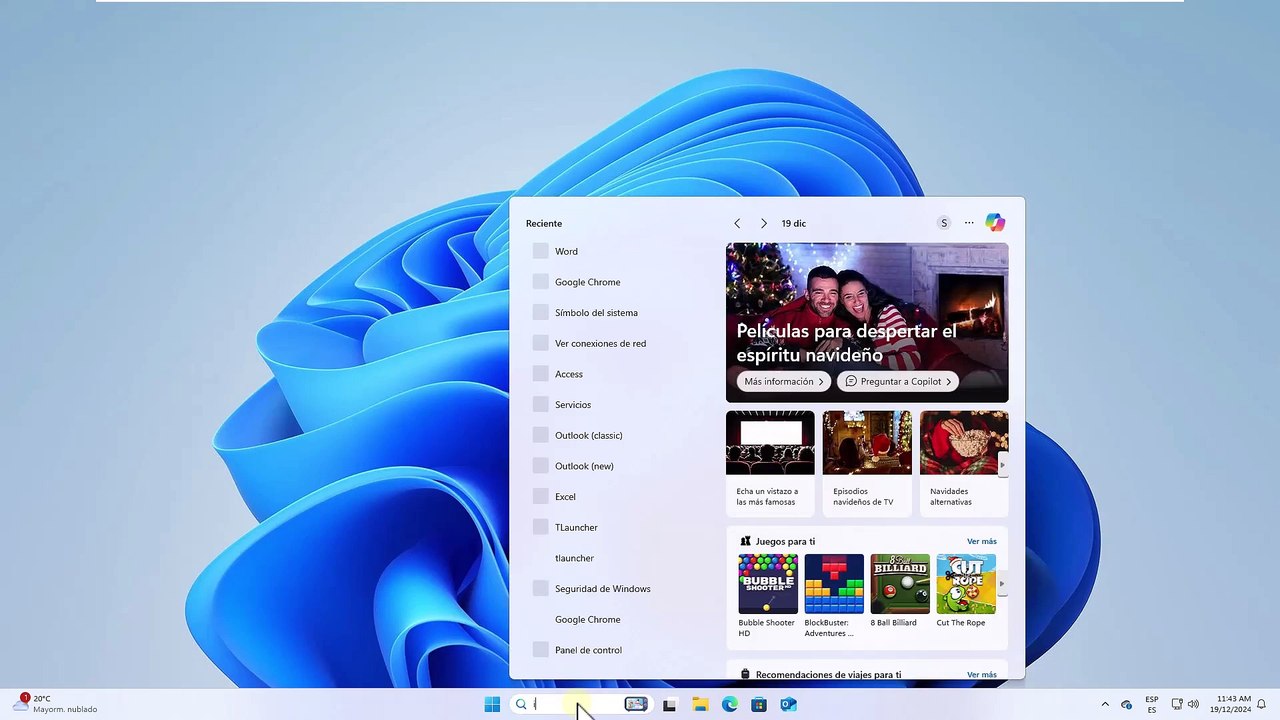
Task: Show more games with the right arrow
Action: (1002, 584)
